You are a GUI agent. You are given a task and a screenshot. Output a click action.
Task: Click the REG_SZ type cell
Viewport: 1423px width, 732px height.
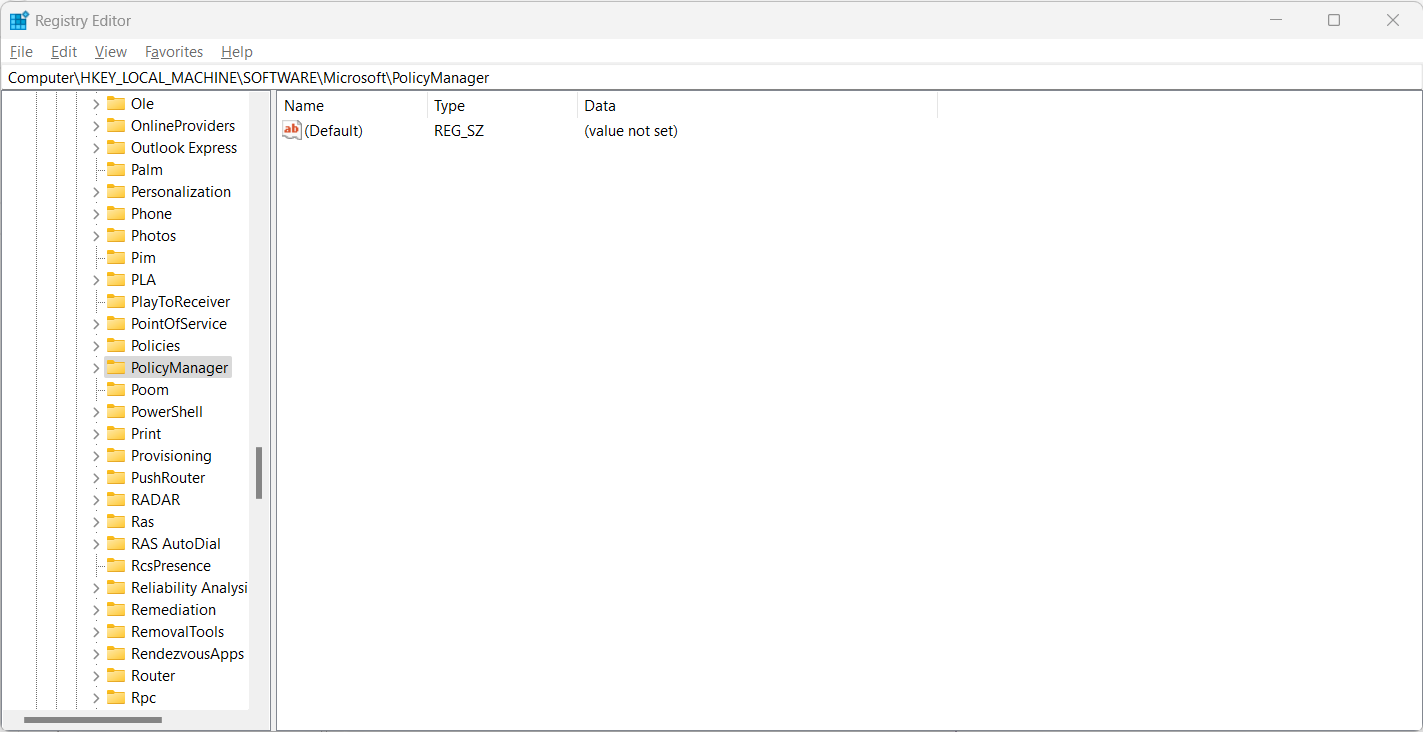459,131
